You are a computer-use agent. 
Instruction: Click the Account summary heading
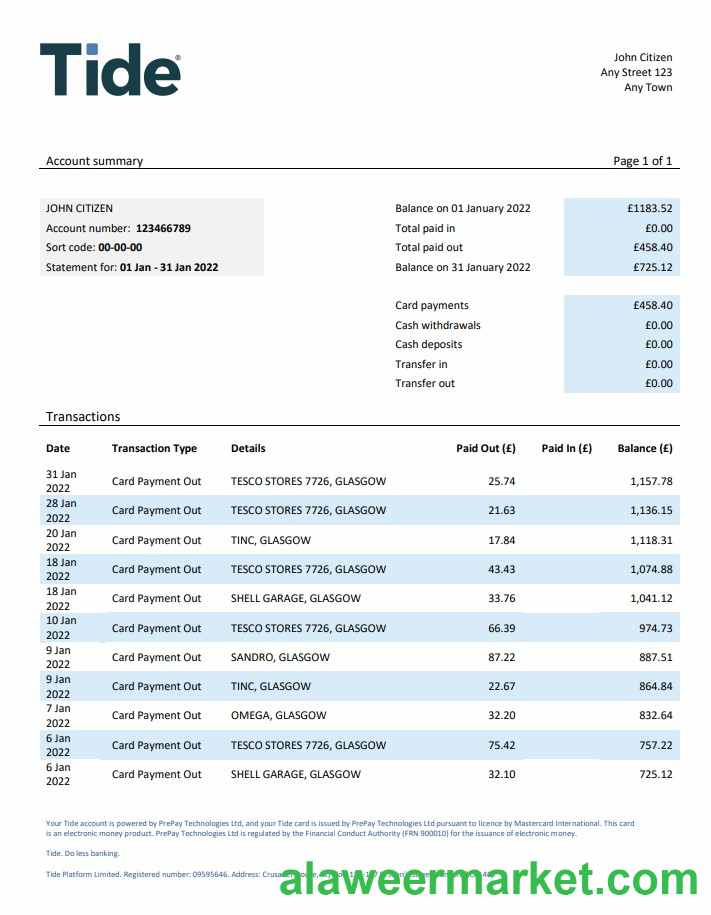[x=94, y=161]
